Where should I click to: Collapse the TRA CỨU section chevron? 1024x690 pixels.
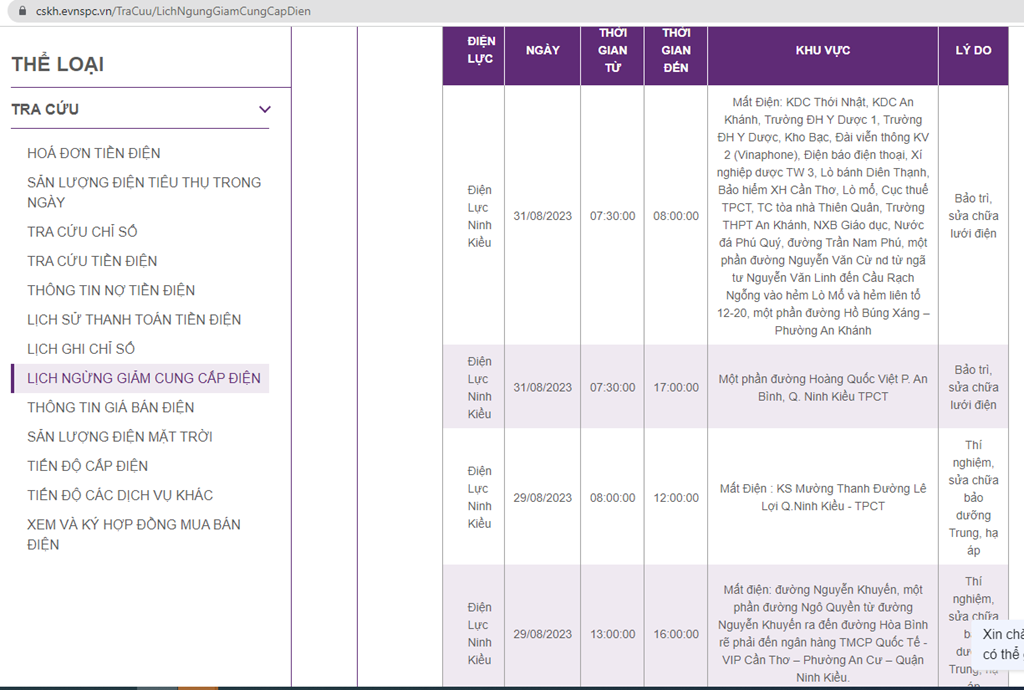click(x=264, y=109)
